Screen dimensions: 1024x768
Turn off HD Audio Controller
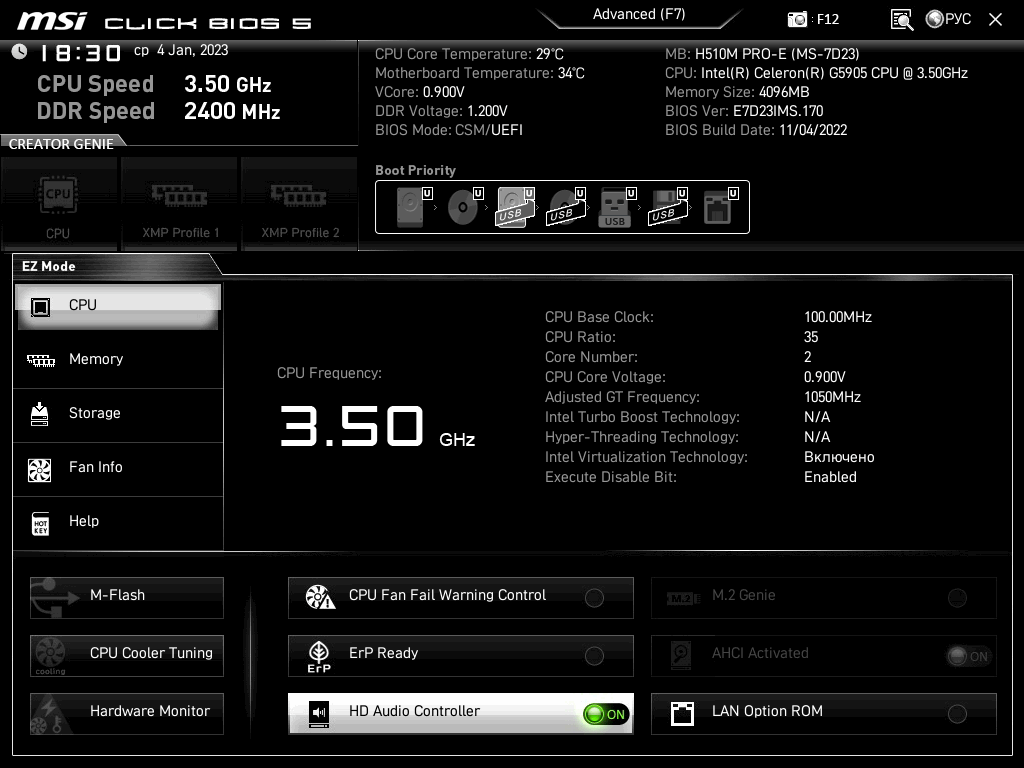click(605, 714)
